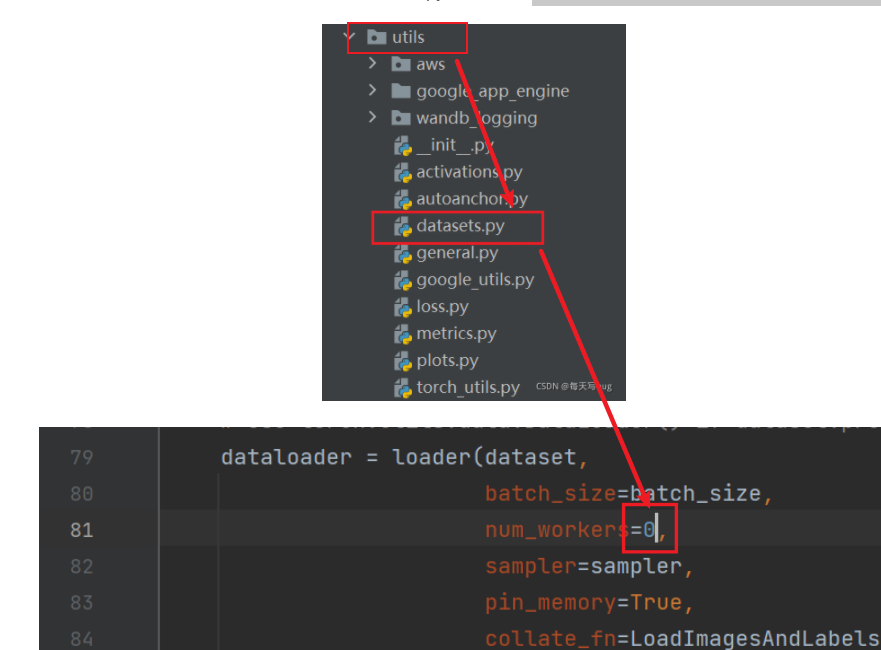This screenshot has width=881, height=650.
Task: Click the pin_memory keyword argument
Action: 551,603
